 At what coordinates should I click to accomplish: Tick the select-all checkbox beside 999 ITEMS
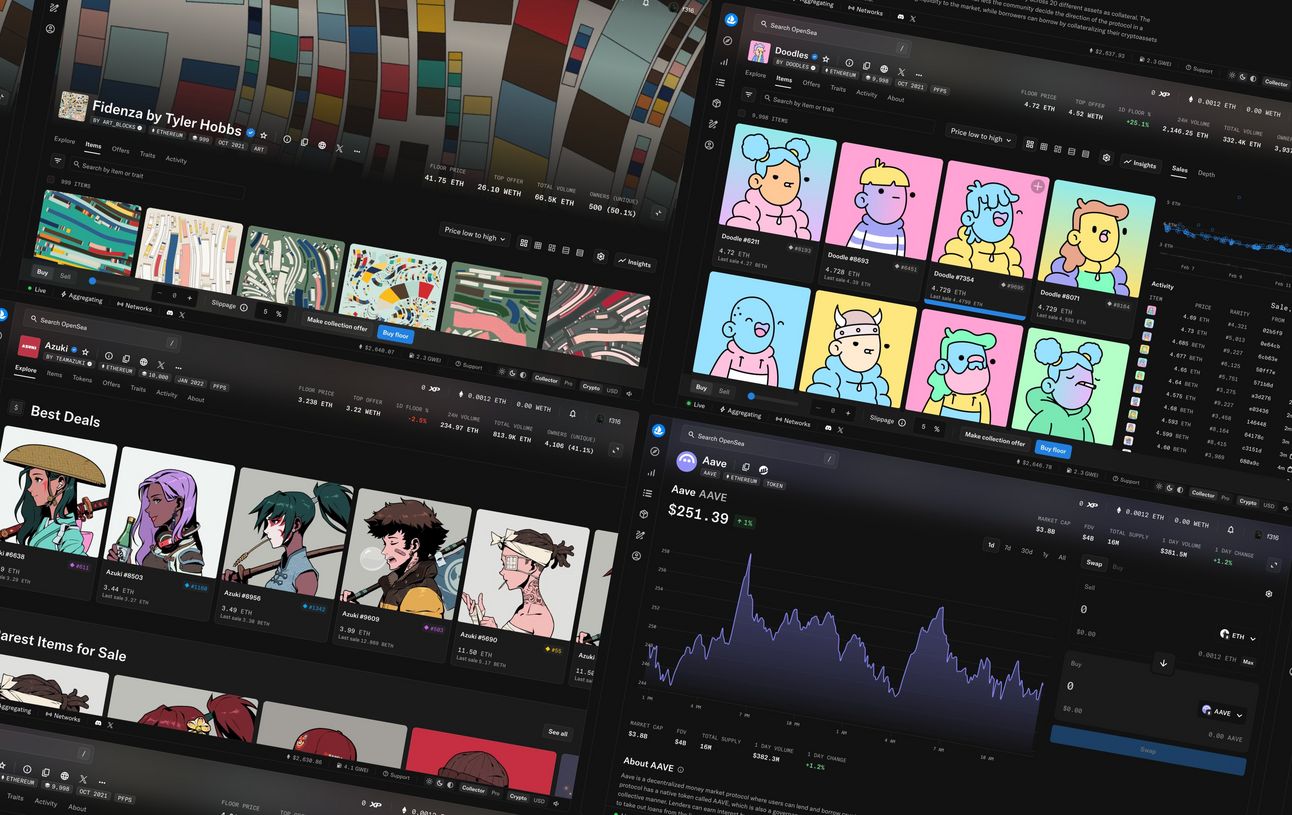pyautogui.click(x=51, y=180)
